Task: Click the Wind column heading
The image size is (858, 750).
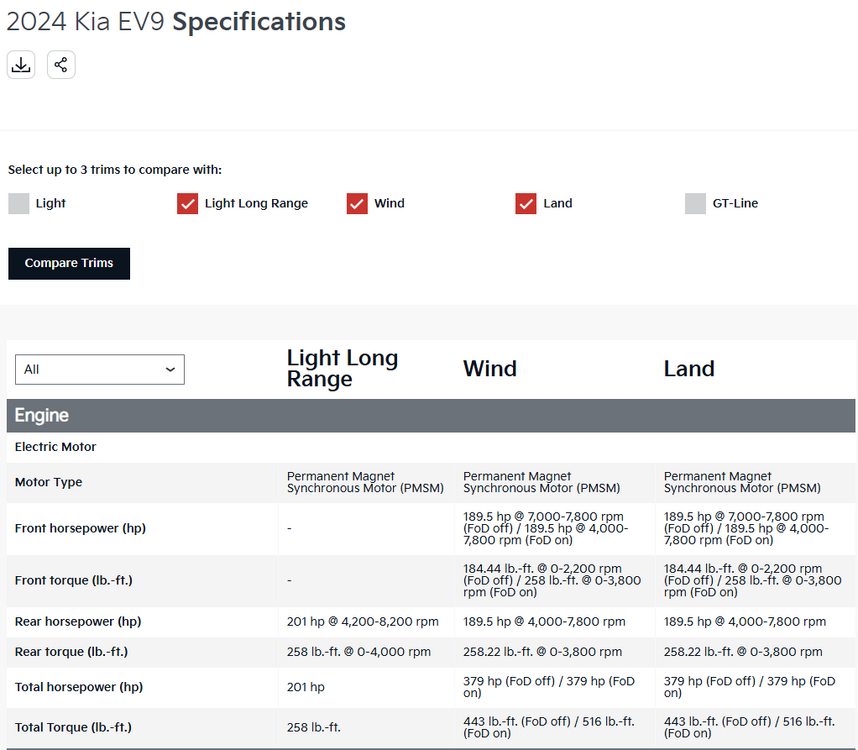Action: 490,369
